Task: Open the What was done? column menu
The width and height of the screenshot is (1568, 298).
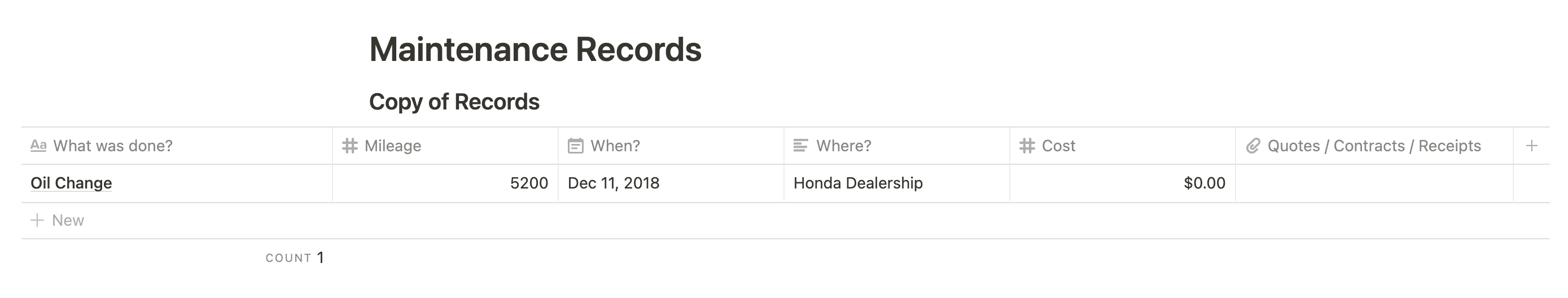Action: 177,146
